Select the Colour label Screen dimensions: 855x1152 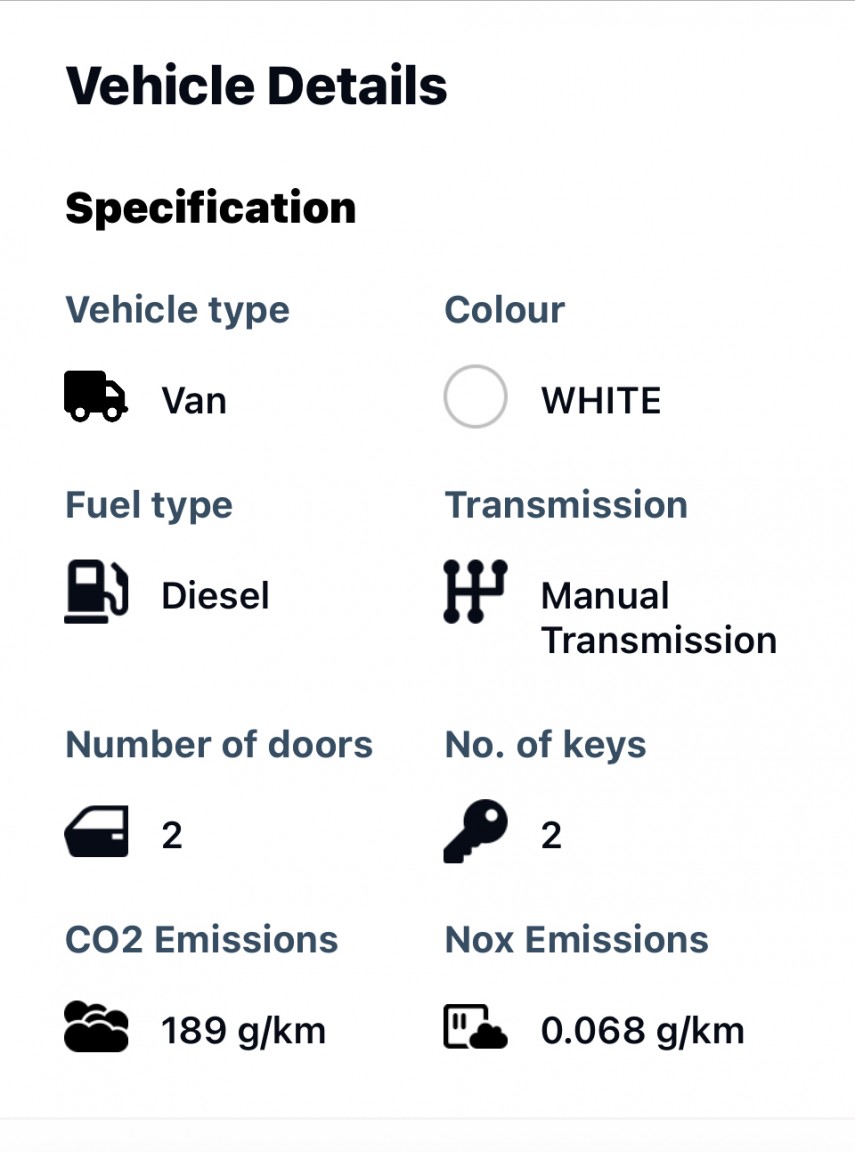[x=504, y=310]
